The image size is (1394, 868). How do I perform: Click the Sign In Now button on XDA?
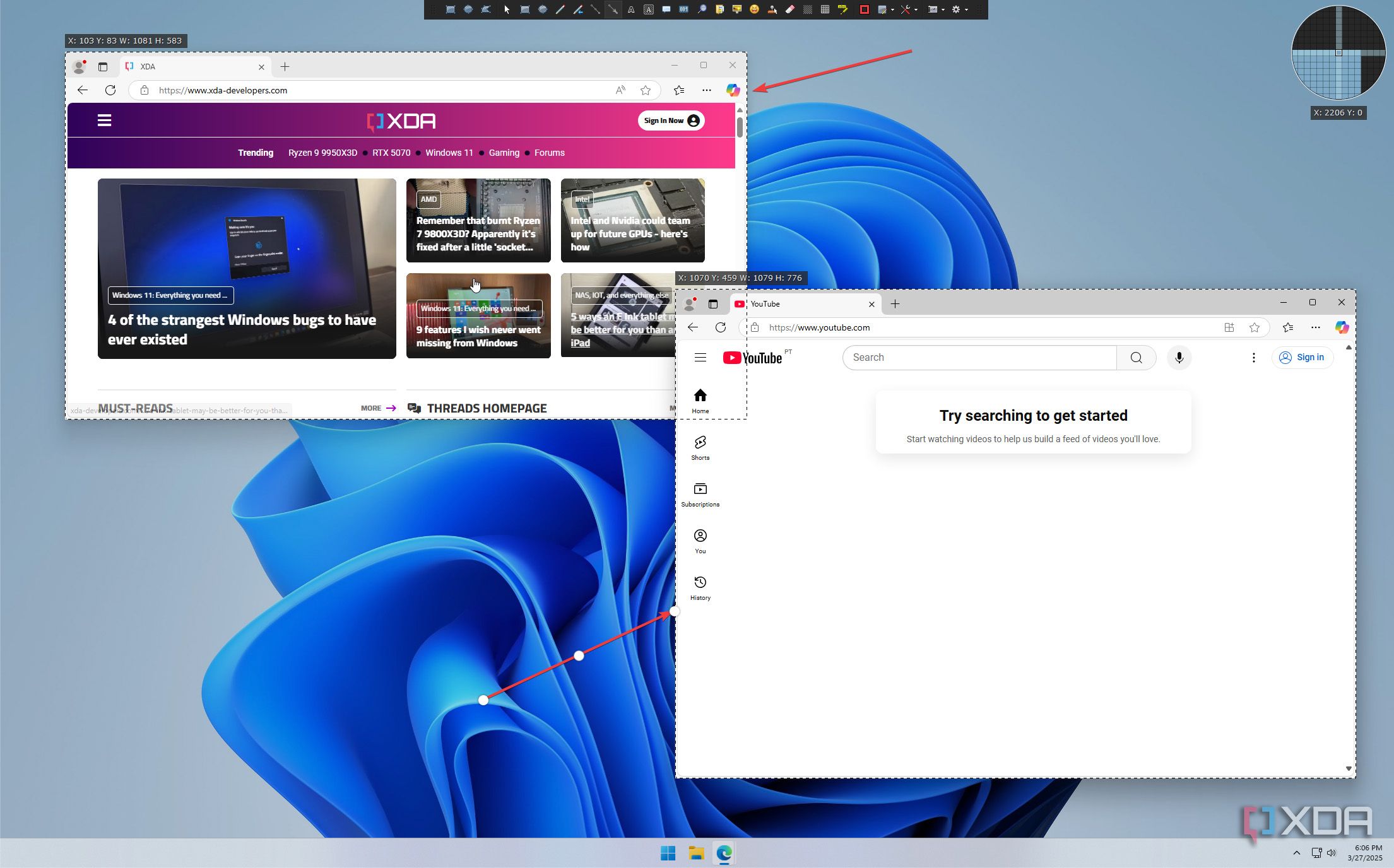point(671,120)
